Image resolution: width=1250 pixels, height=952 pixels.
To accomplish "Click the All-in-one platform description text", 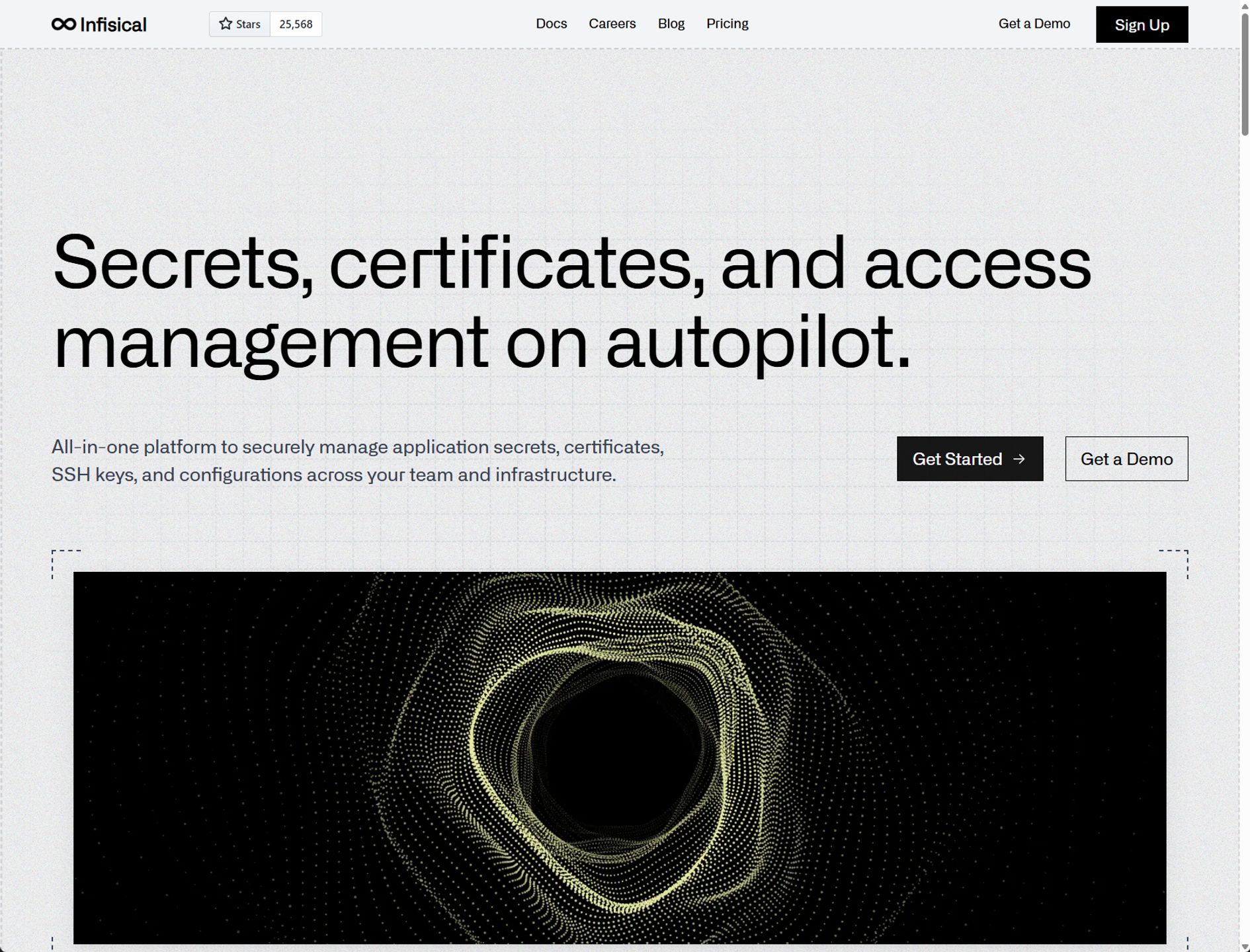I will (x=358, y=461).
